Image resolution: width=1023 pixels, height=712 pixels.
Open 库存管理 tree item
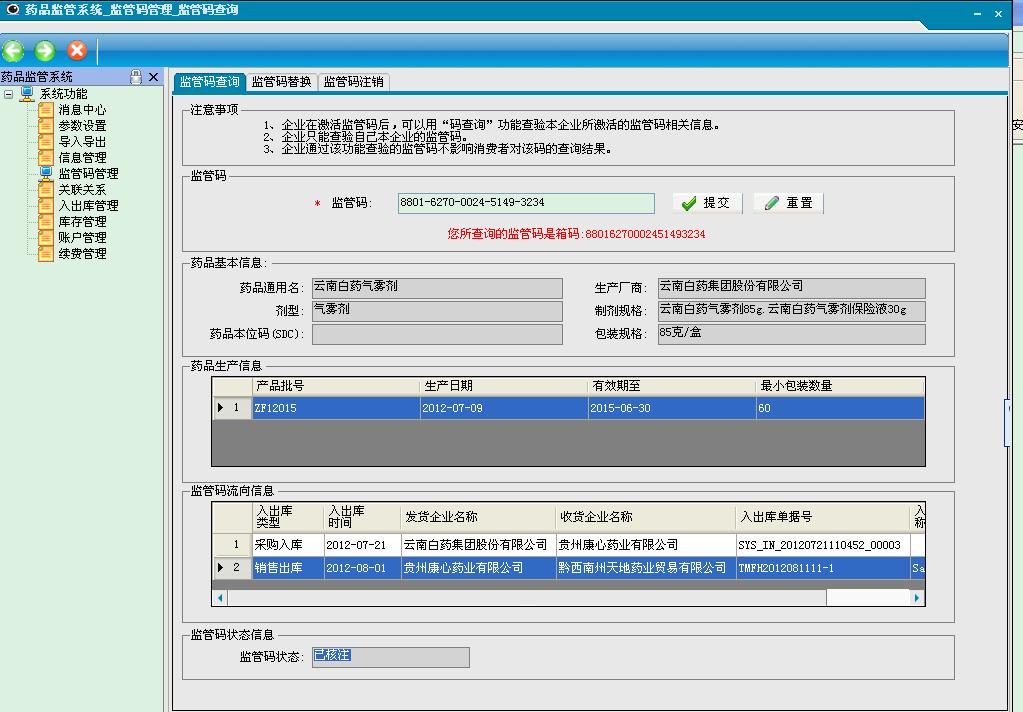(x=82, y=221)
